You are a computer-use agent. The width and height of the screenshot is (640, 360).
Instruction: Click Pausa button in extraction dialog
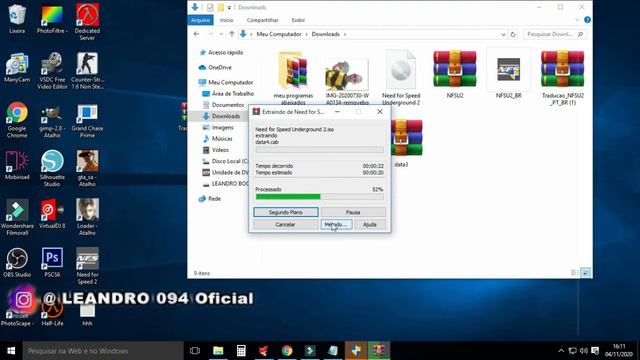pyautogui.click(x=353, y=212)
